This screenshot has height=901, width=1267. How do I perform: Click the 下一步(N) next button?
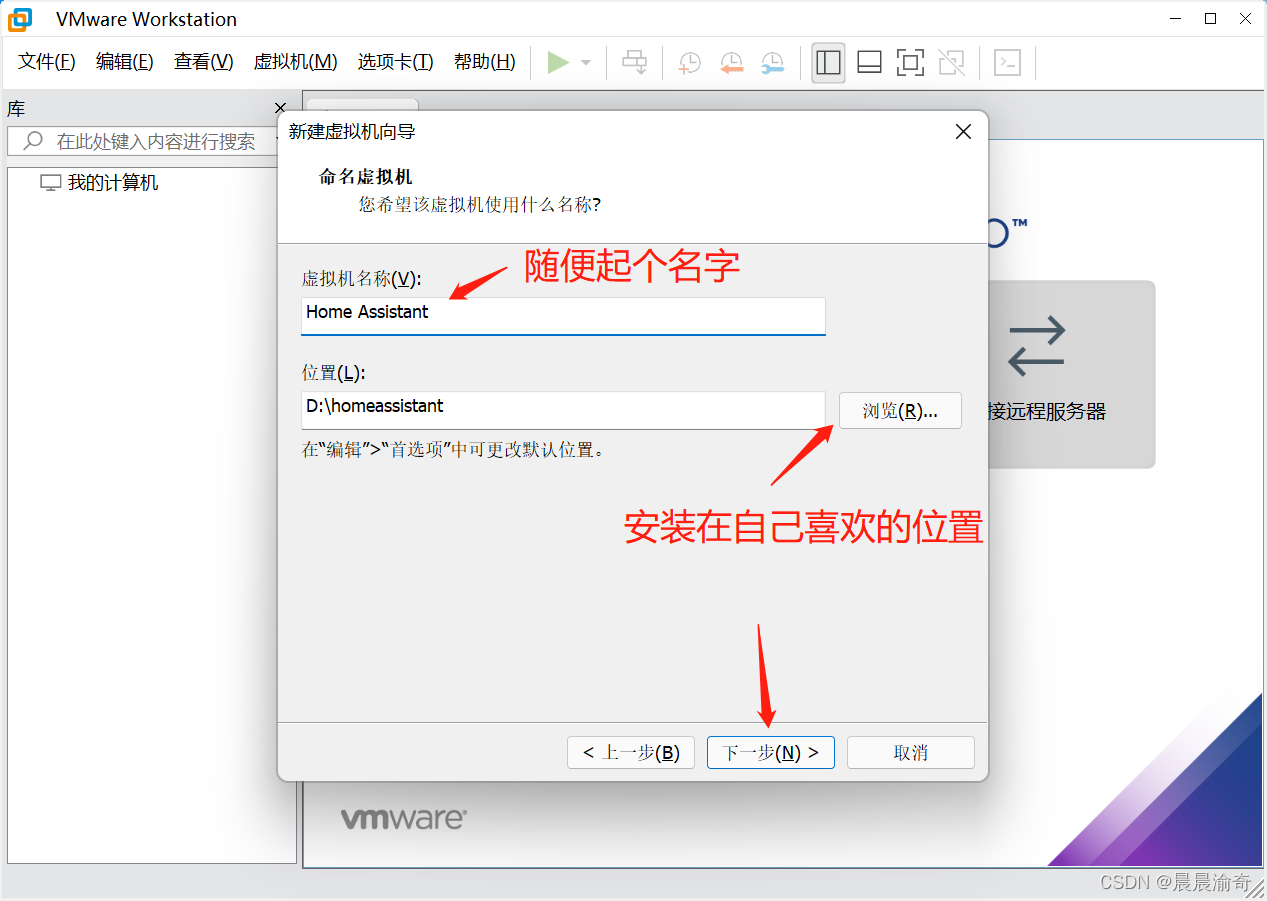coord(771,753)
